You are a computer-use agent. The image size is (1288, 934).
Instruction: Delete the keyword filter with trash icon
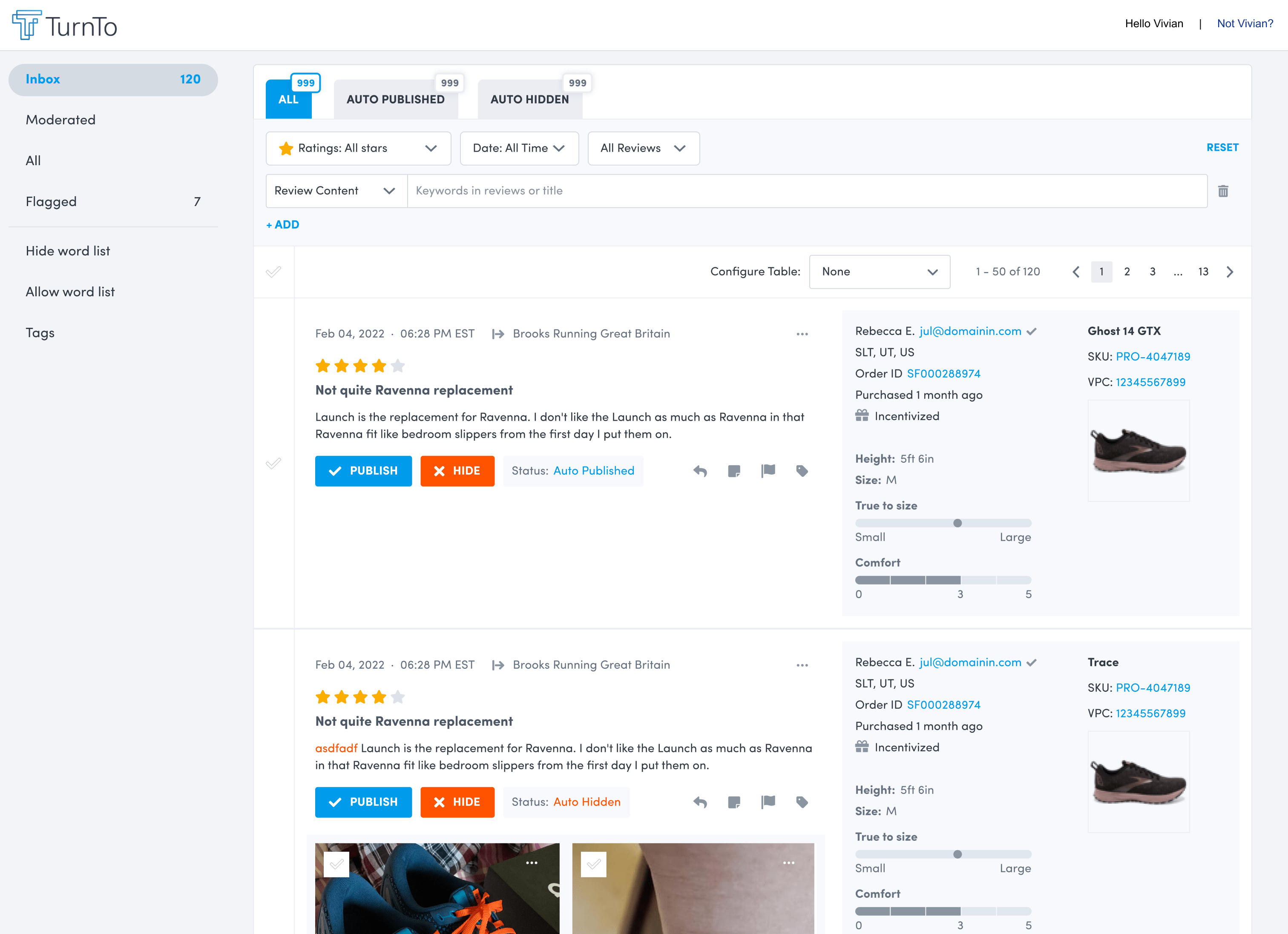point(1223,191)
